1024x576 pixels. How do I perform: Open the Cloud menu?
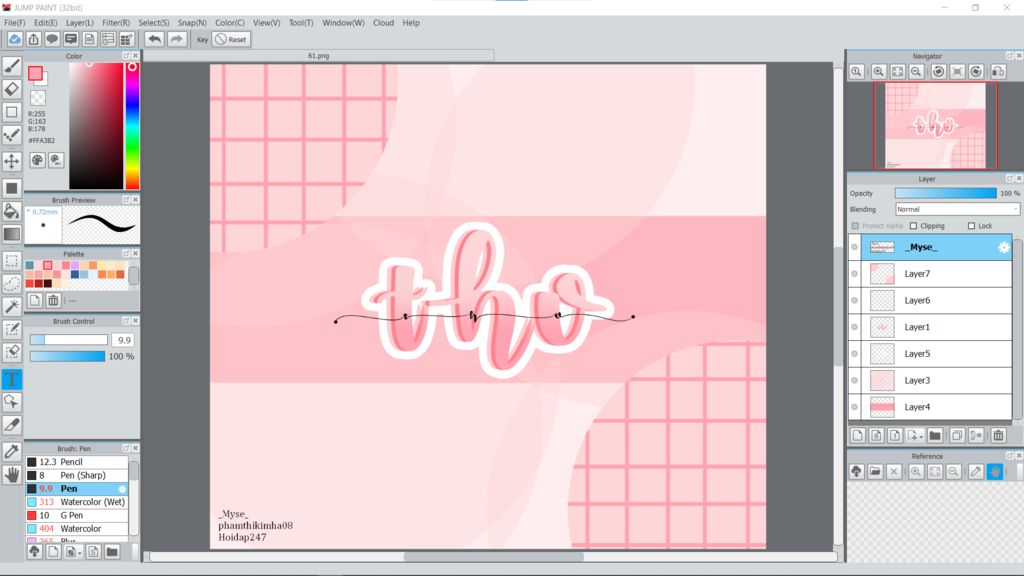point(383,22)
